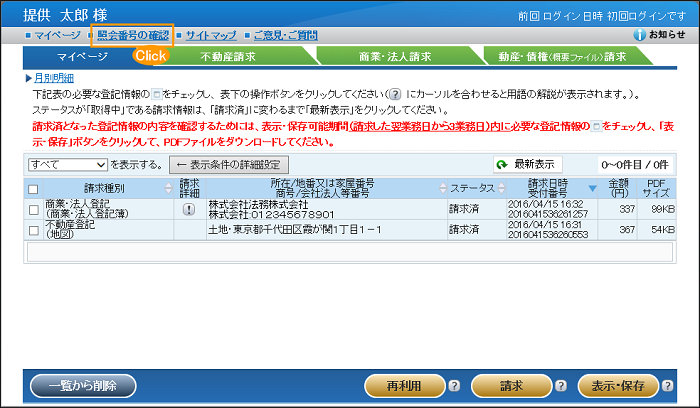Switch to the 不動産請求 tab
This screenshot has width=700, height=408.
pos(228,57)
